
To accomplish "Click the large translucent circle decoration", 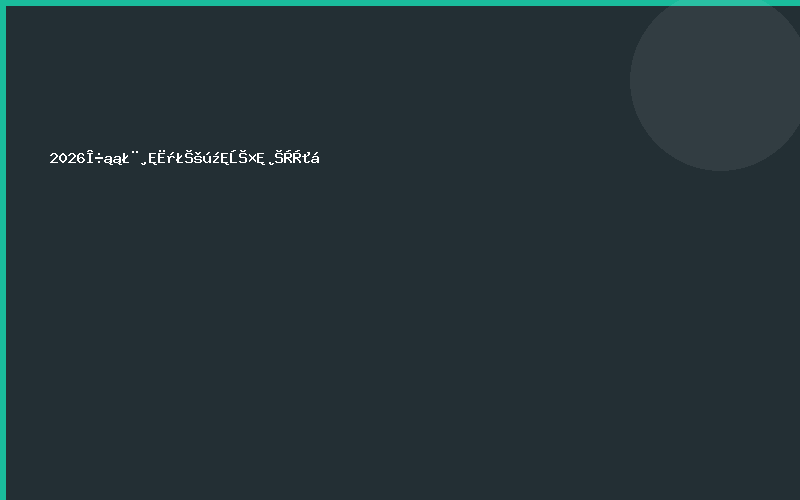I will coord(715,85).
